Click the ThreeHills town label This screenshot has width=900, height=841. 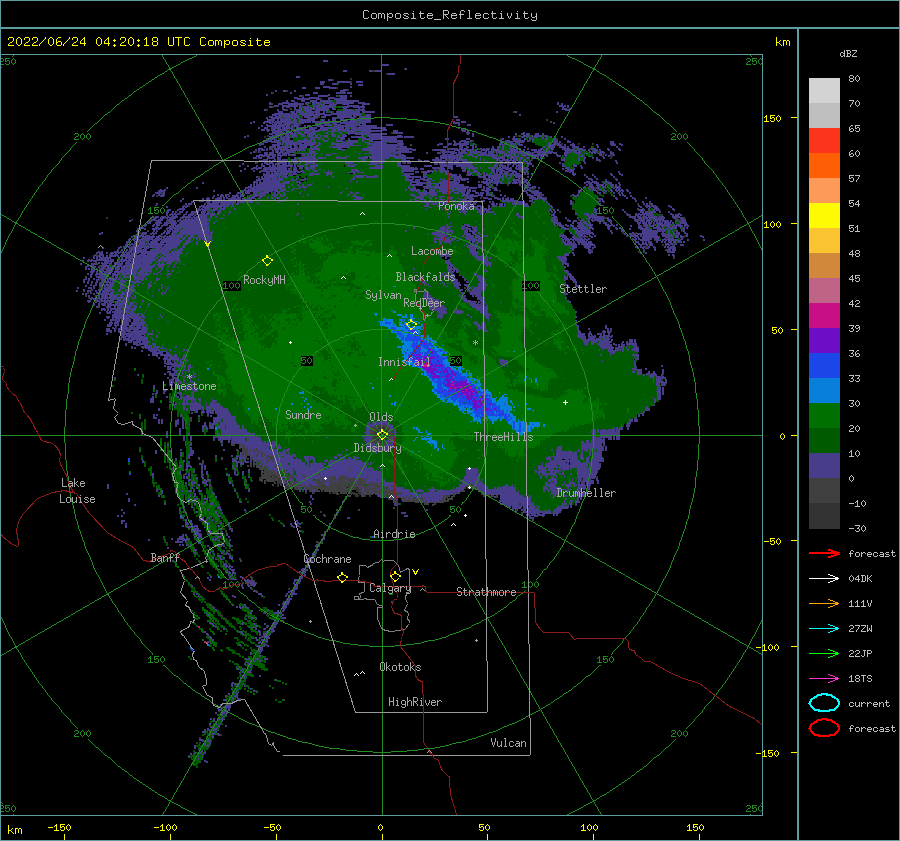[x=503, y=437]
